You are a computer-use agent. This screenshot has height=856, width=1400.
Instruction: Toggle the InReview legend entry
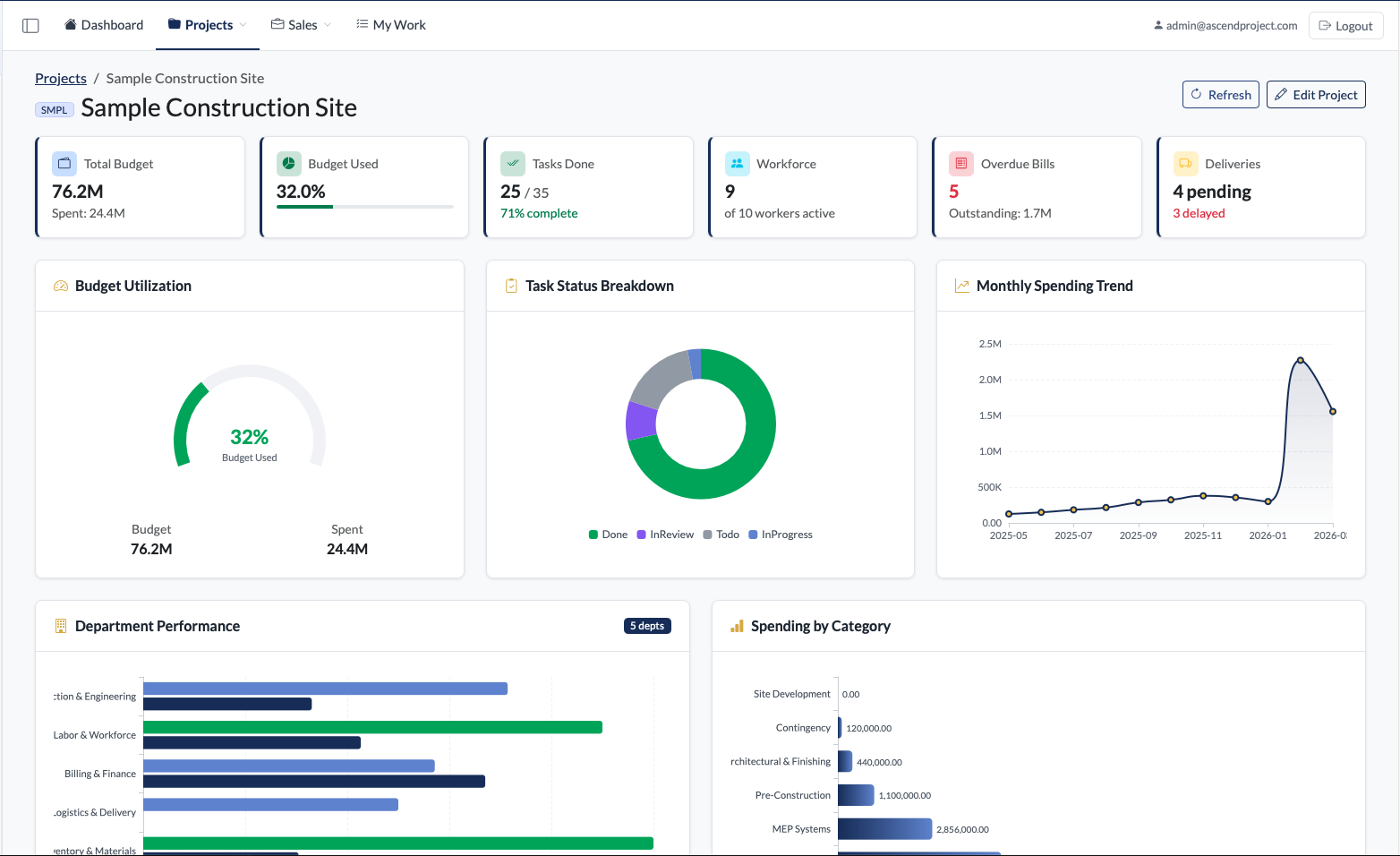click(665, 535)
